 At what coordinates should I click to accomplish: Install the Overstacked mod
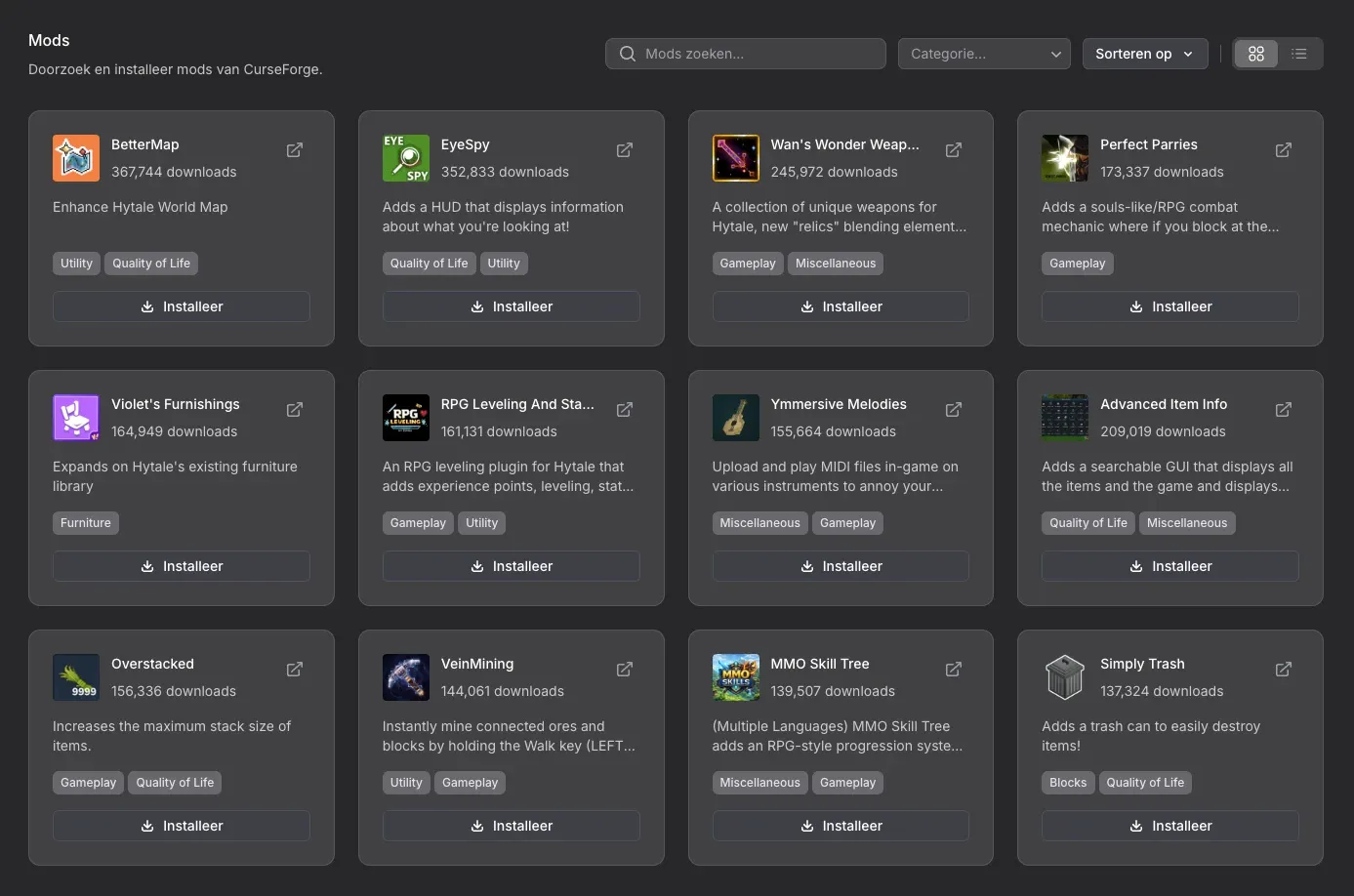tap(181, 825)
